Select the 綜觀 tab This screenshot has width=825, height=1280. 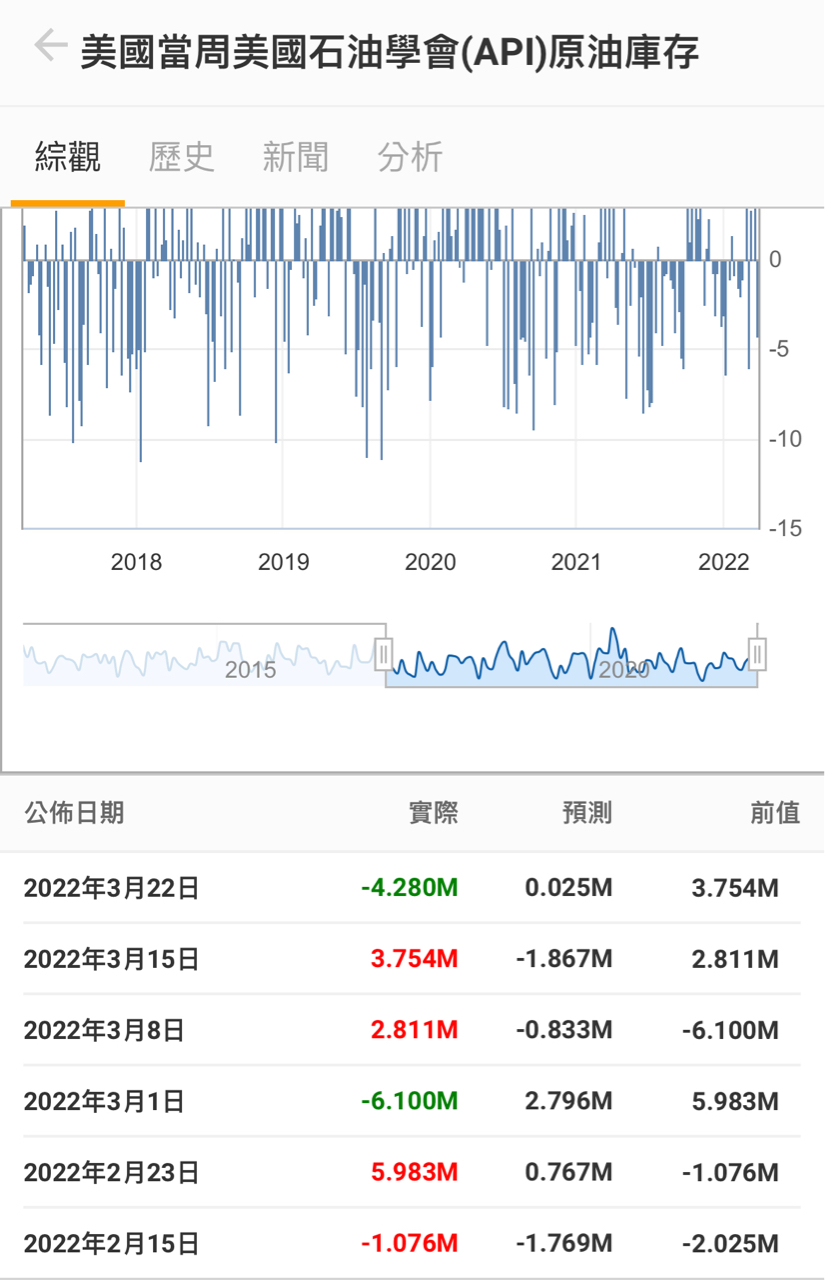pyautogui.click(x=68, y=157)
